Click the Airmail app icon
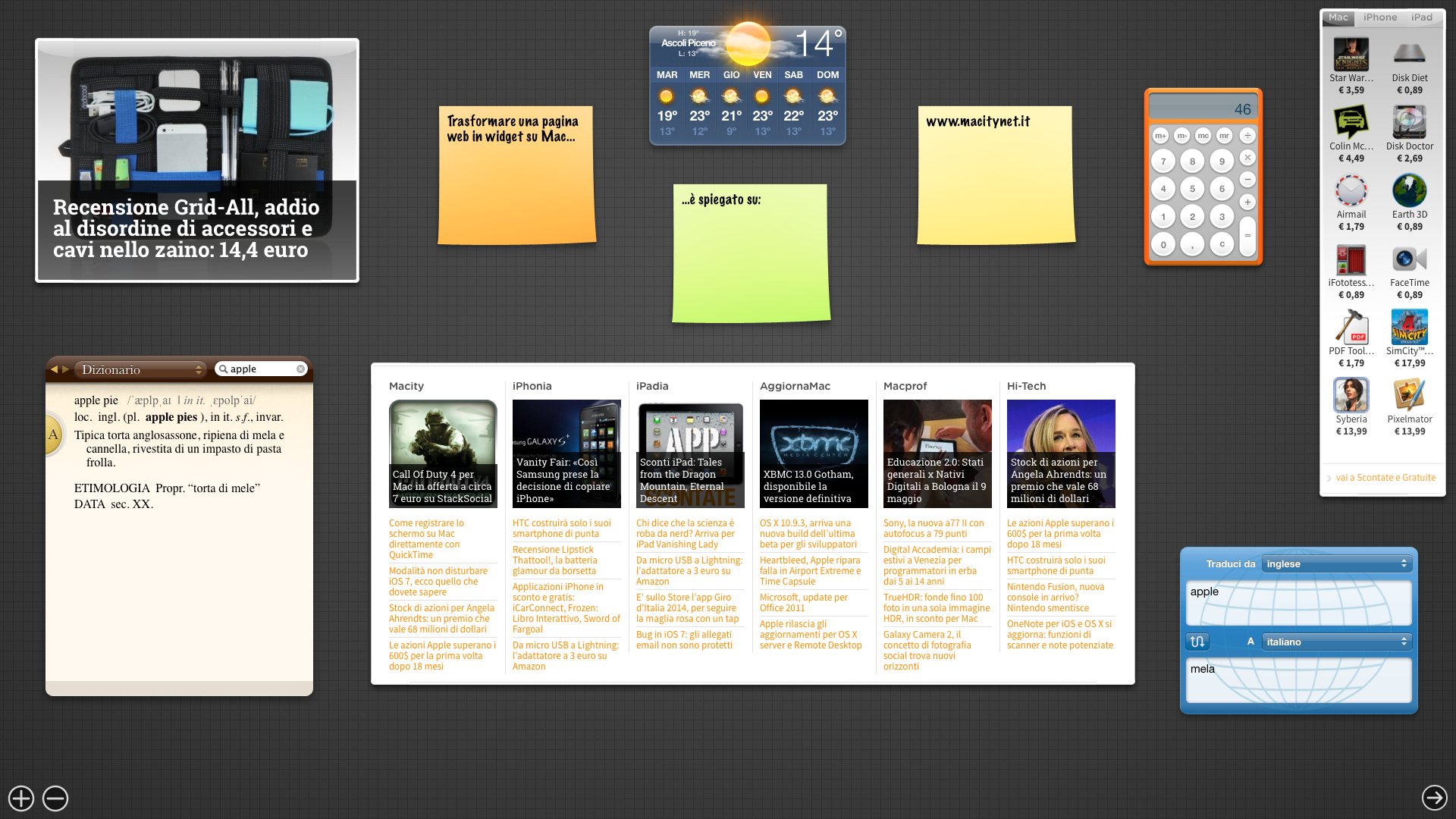Image resolution: width=1456 pixels, height=819 pixels. (1351, 191)
